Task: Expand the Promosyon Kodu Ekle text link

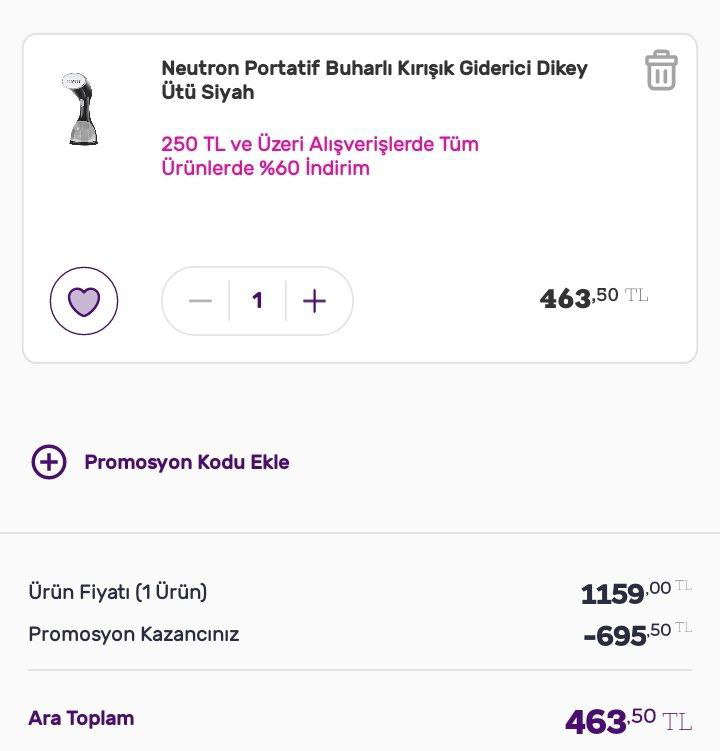Action: [187, 462]
